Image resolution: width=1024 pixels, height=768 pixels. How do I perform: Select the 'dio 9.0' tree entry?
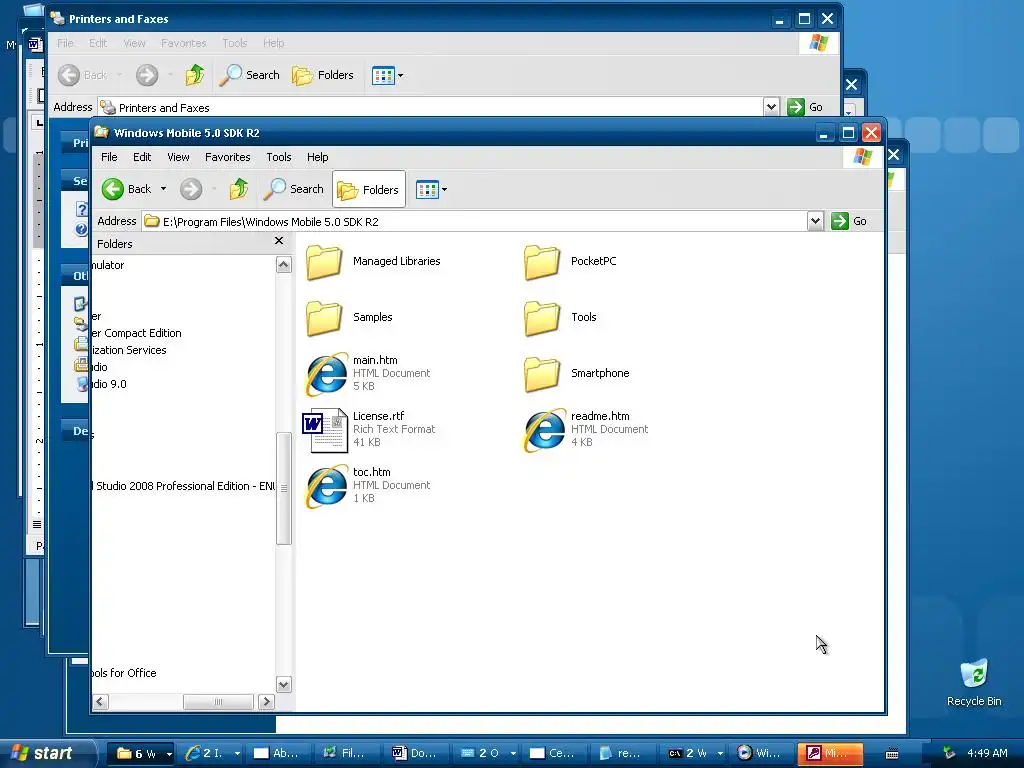pos(109,384)
